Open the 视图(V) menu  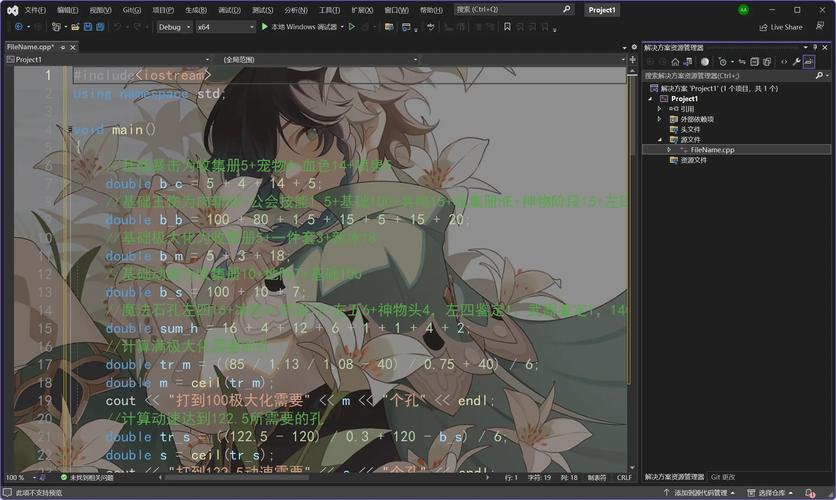[x=100, y=10]
